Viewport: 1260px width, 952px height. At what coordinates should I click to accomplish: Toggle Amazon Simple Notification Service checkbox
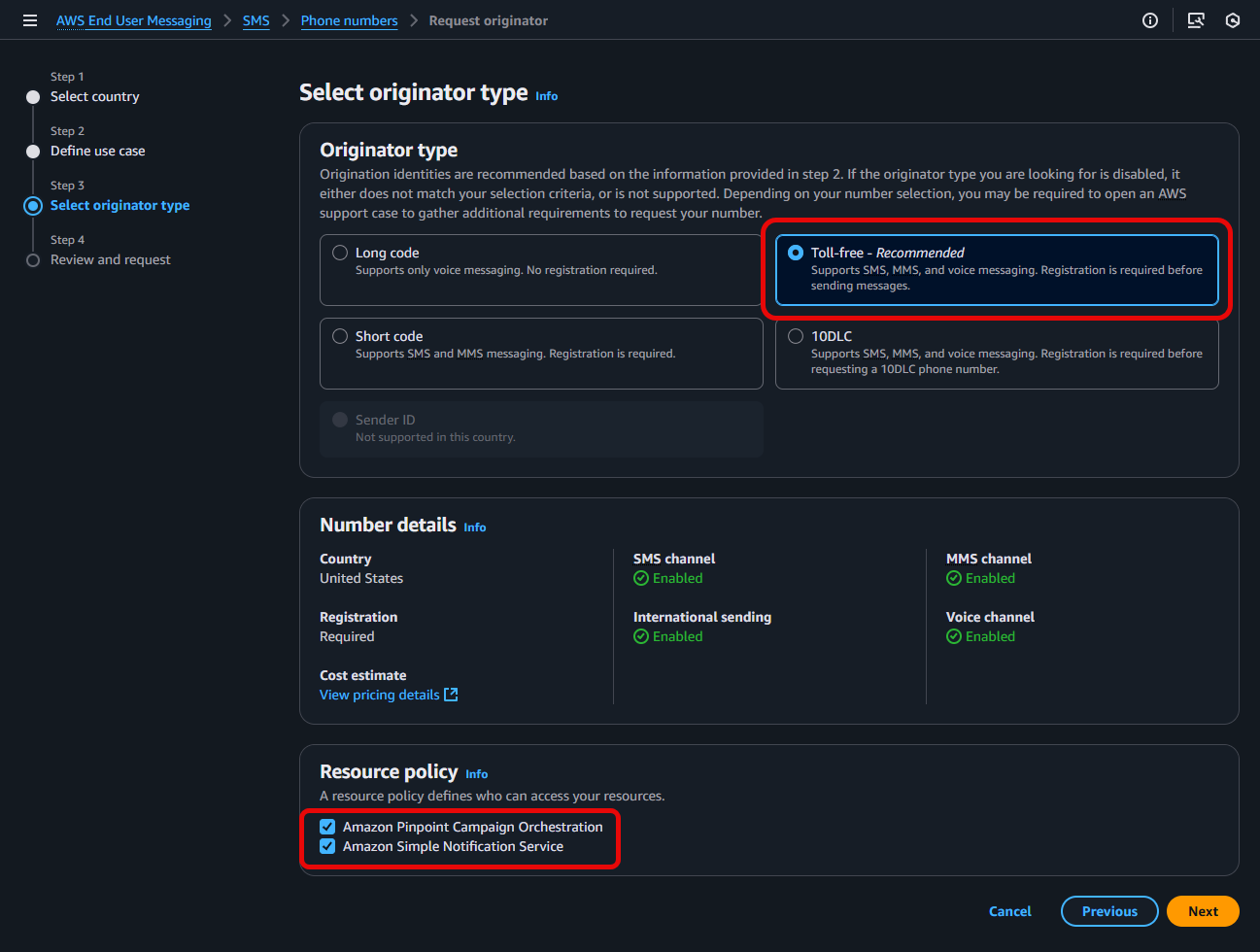pos(328,846)
